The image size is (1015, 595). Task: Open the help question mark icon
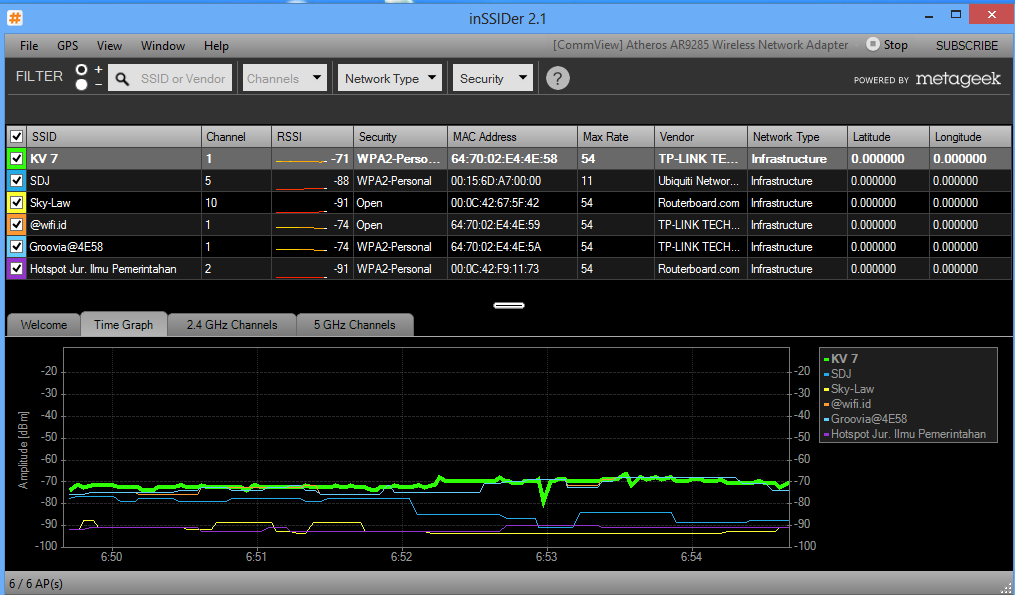(557, 78)
